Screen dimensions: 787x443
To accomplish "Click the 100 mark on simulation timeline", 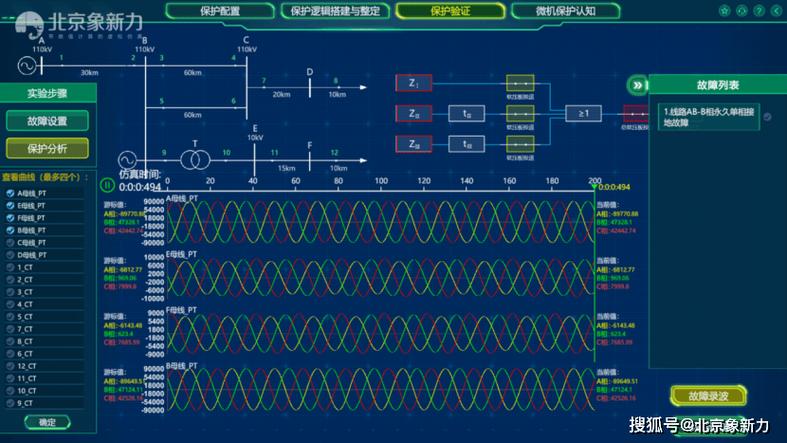I will pyautogui.click(x=381, y=181).
